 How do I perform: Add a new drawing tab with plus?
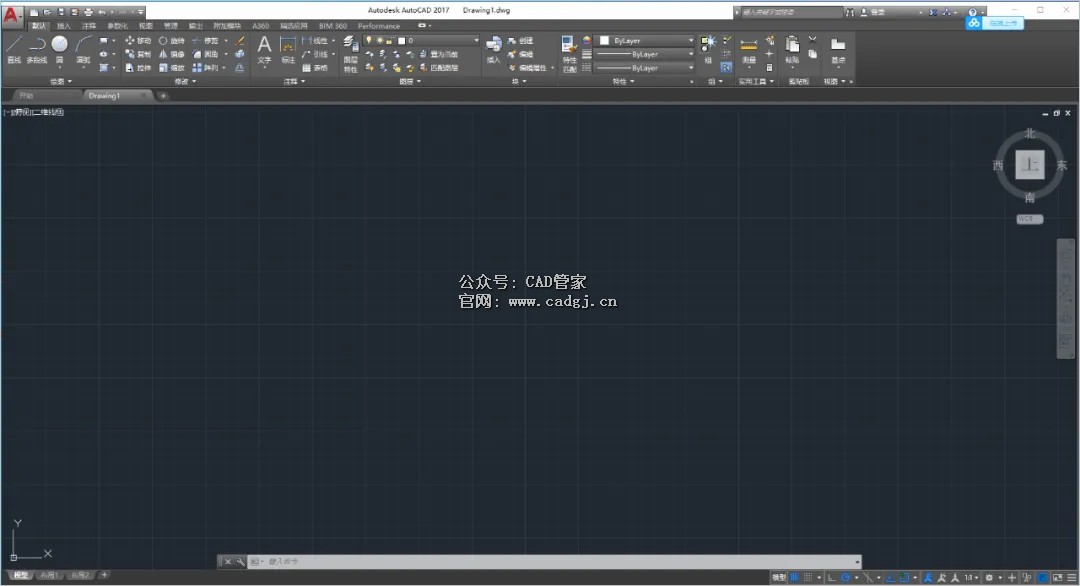[163, 96]
